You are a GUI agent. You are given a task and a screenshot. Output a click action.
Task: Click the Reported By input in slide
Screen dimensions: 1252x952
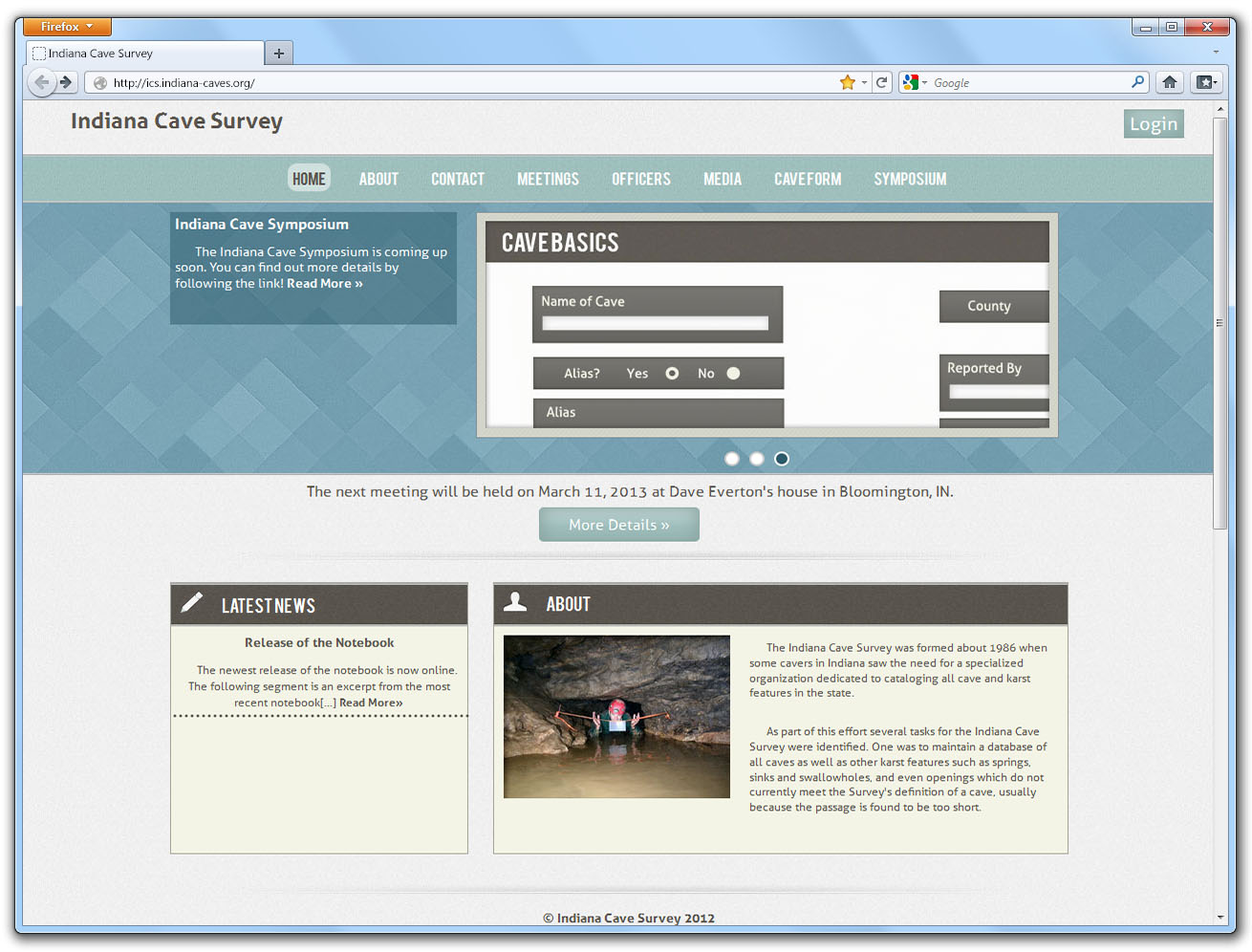coord(999,391)
